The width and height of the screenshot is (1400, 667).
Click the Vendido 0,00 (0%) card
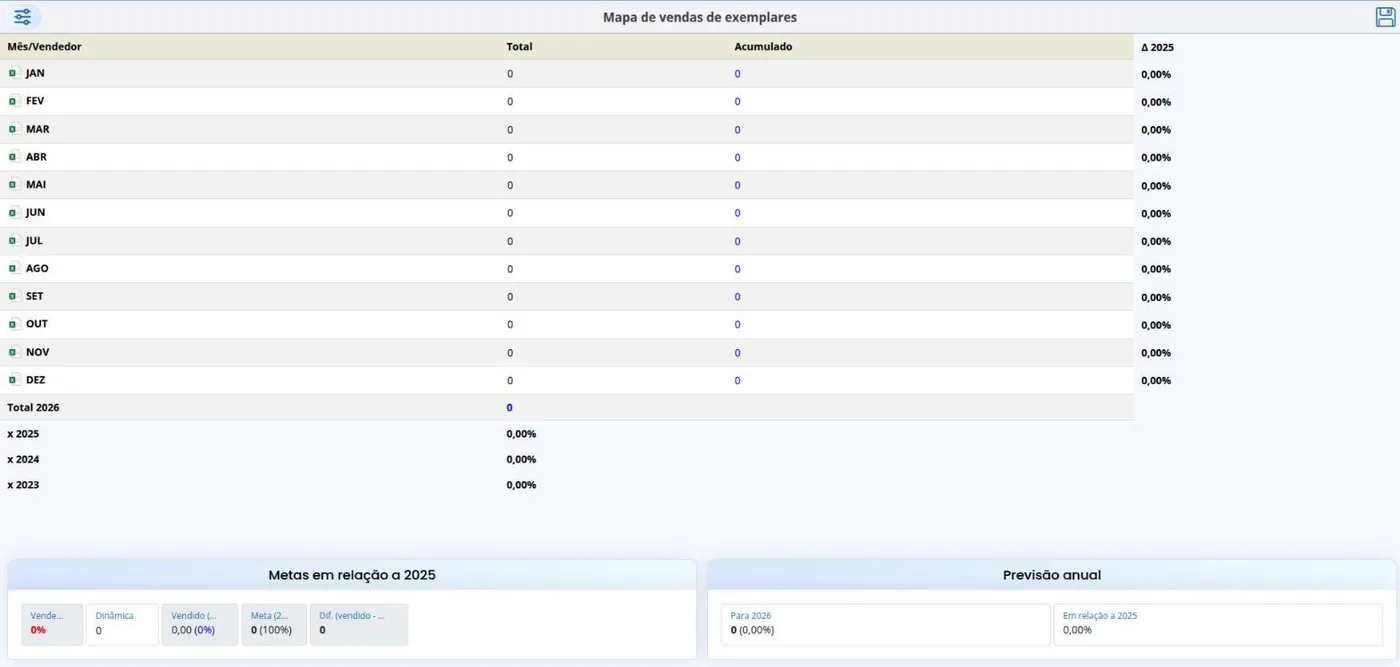point(200,624)
